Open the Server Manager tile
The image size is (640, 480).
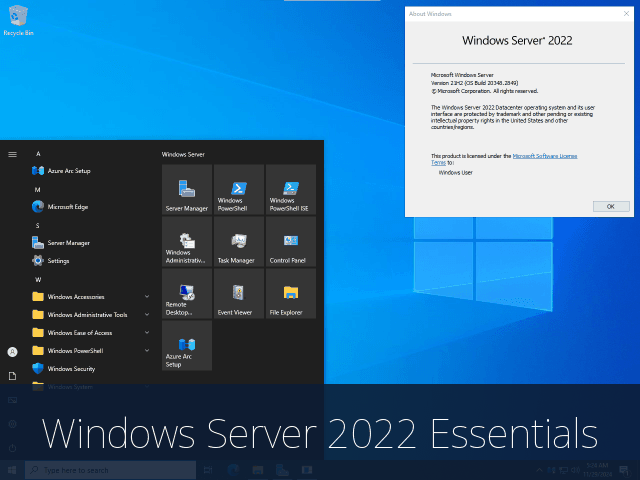pyautogui.click(x=187, y=189)
